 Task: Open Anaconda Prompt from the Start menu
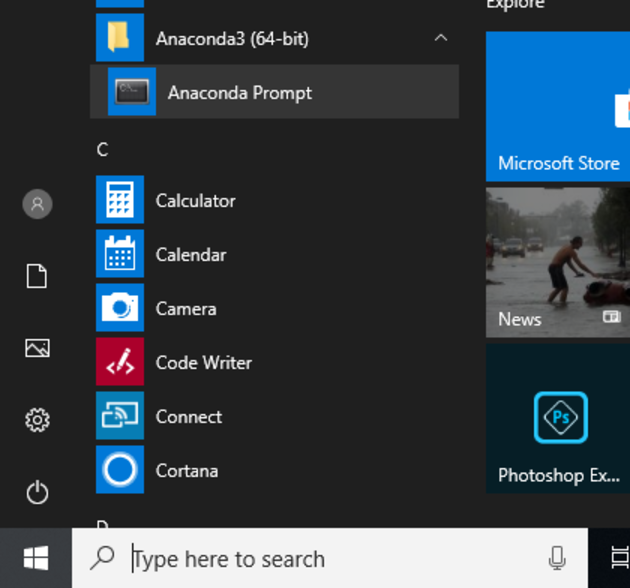coord(274,92)
